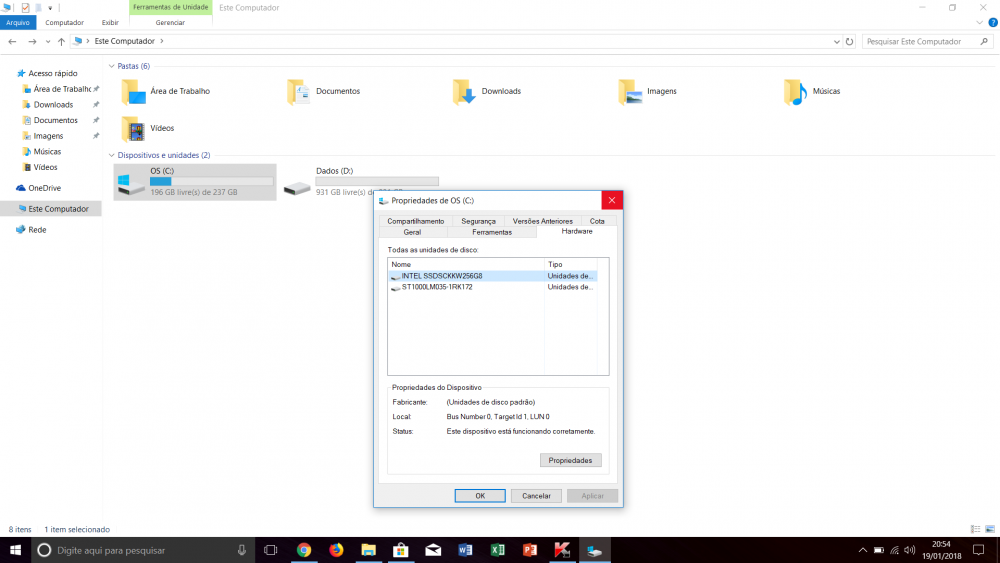Launch Google Chrome from taskbar
This screenshot has height=563, width=1000.
click(x=304, y=550)
